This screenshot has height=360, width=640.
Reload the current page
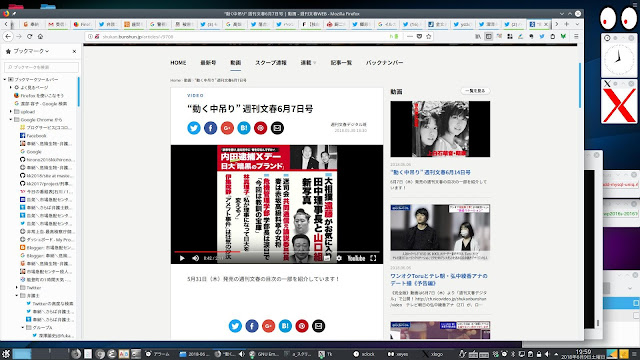tap(29, 36)
